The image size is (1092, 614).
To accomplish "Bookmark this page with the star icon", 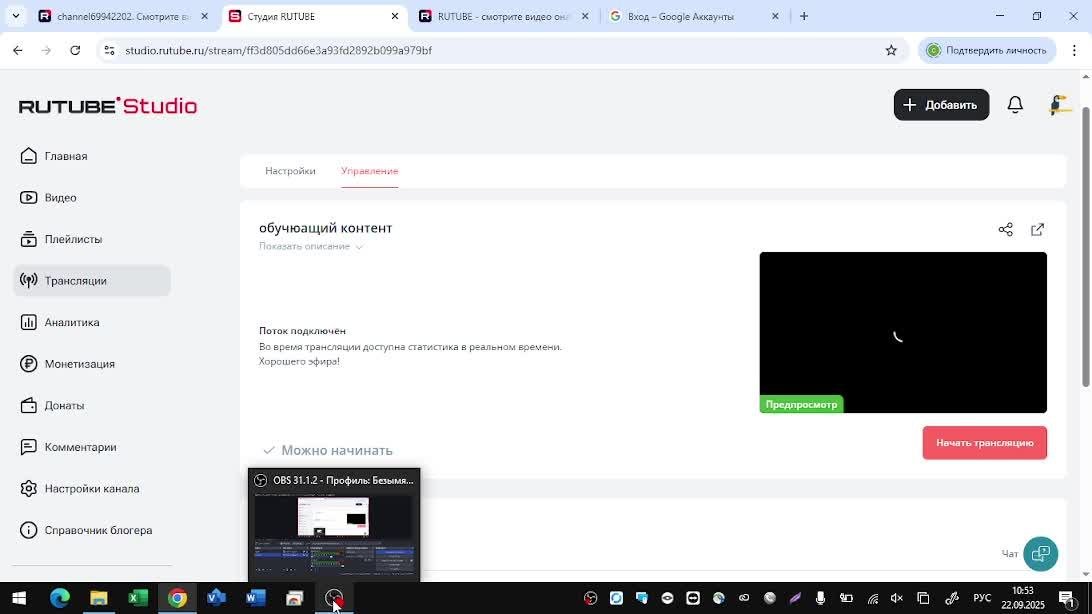I will pos(891,50).
